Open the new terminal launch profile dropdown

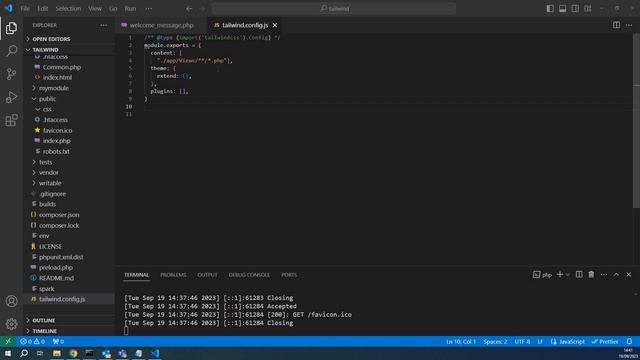pyautogui.click(x=568, y=275)
